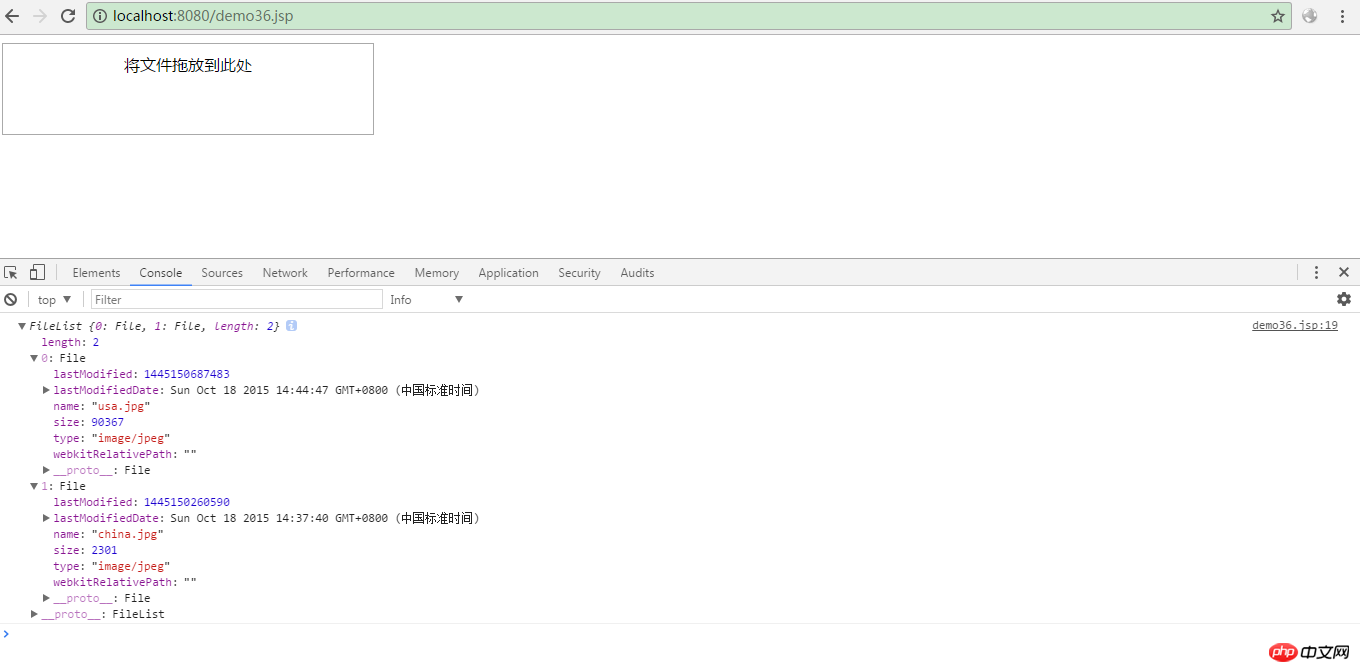Click the file drop zone box
This screenshot has height=672, width=1360.
(188, 89)
